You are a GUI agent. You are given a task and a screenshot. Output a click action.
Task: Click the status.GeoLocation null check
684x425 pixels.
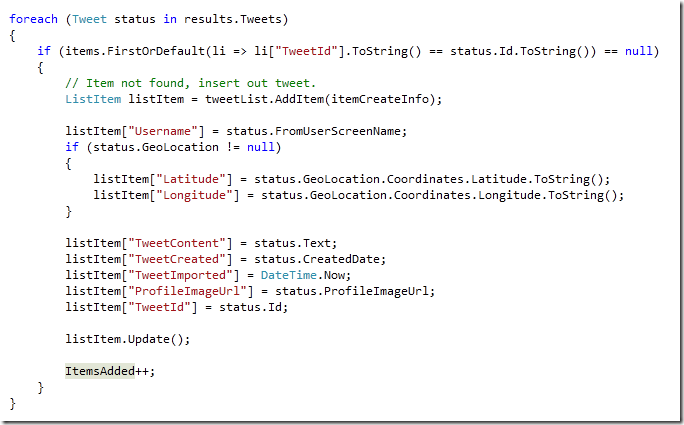click(x=184, y=147)
